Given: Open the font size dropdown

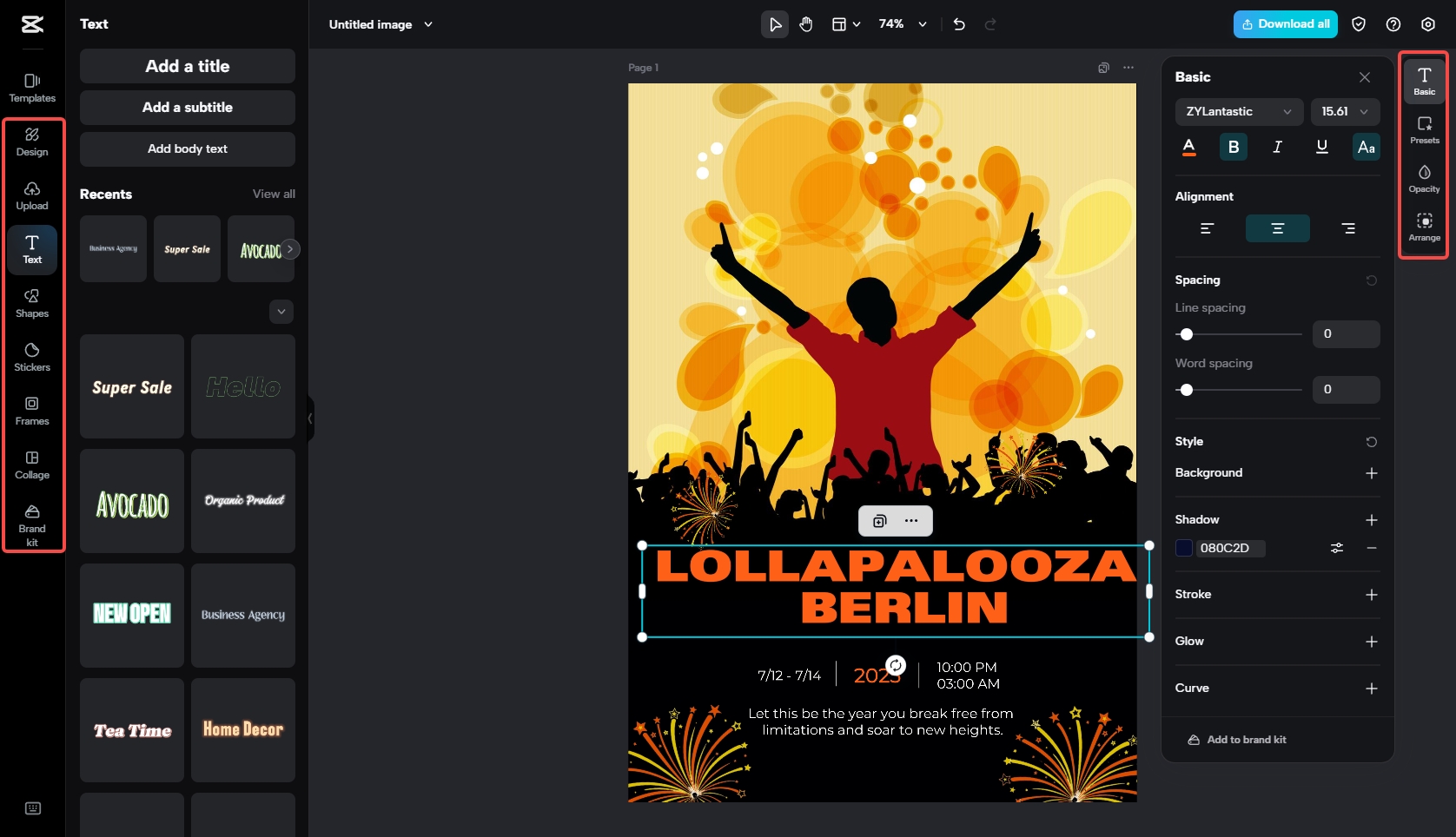Looking at the screenshot, I should (1344, 112).
